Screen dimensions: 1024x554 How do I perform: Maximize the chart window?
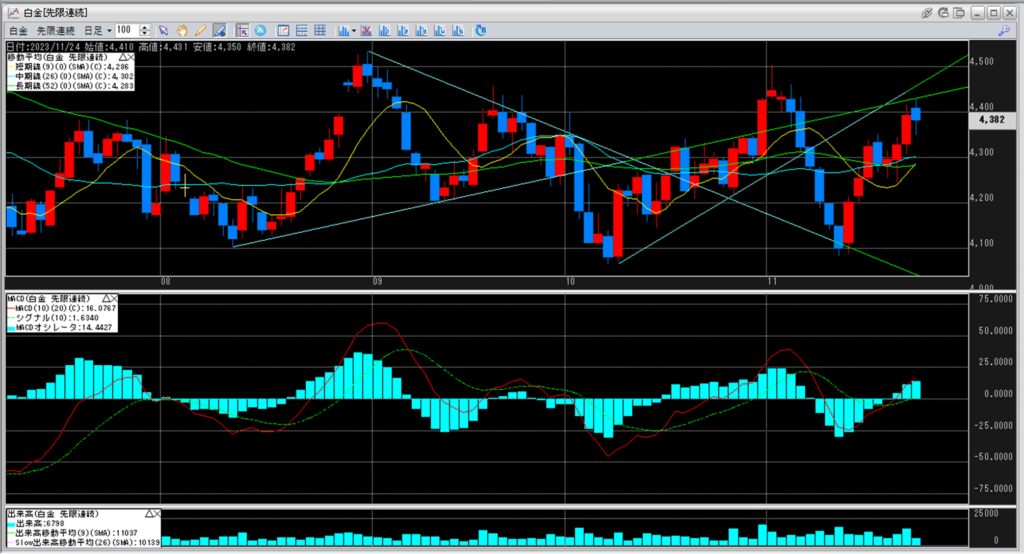993,12
